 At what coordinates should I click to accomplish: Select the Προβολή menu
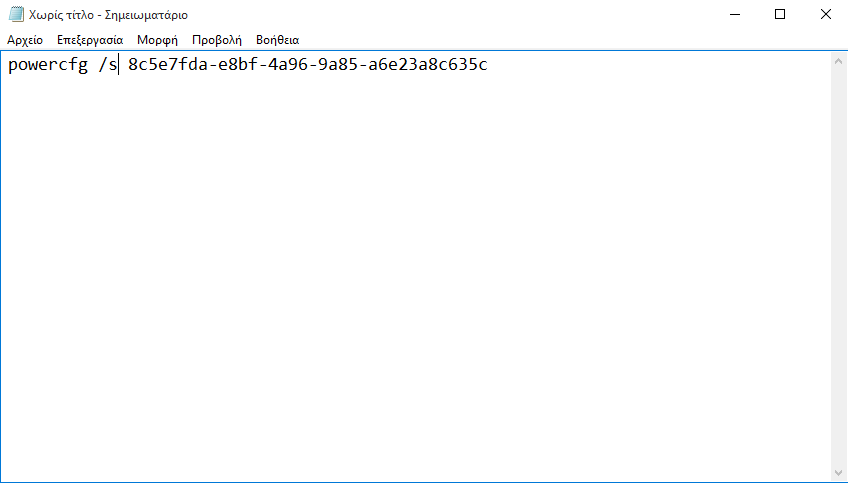click(217, 40)
